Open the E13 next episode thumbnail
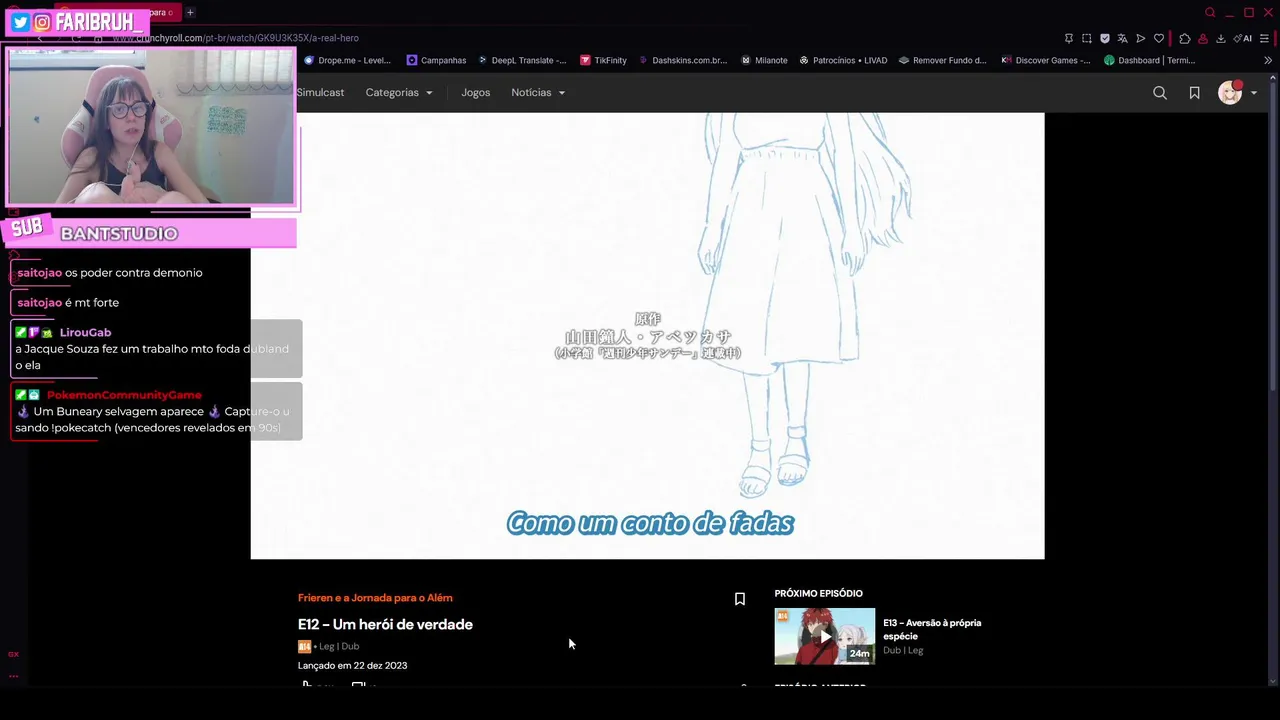Viewport: 1280px width, 720px height. click(x=825, y=636)
